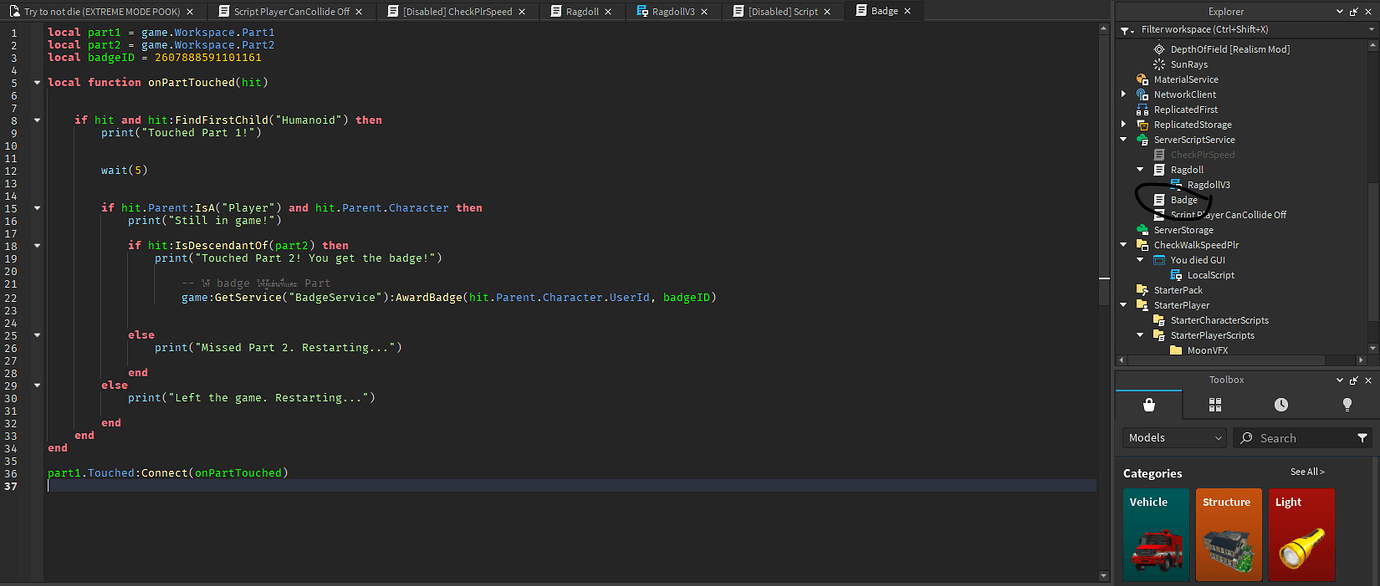Image resolution: width=1380 pixels, height=586 pixels.
Task: Switch to the Ragdoll script tab
Action: coord(581,11)
